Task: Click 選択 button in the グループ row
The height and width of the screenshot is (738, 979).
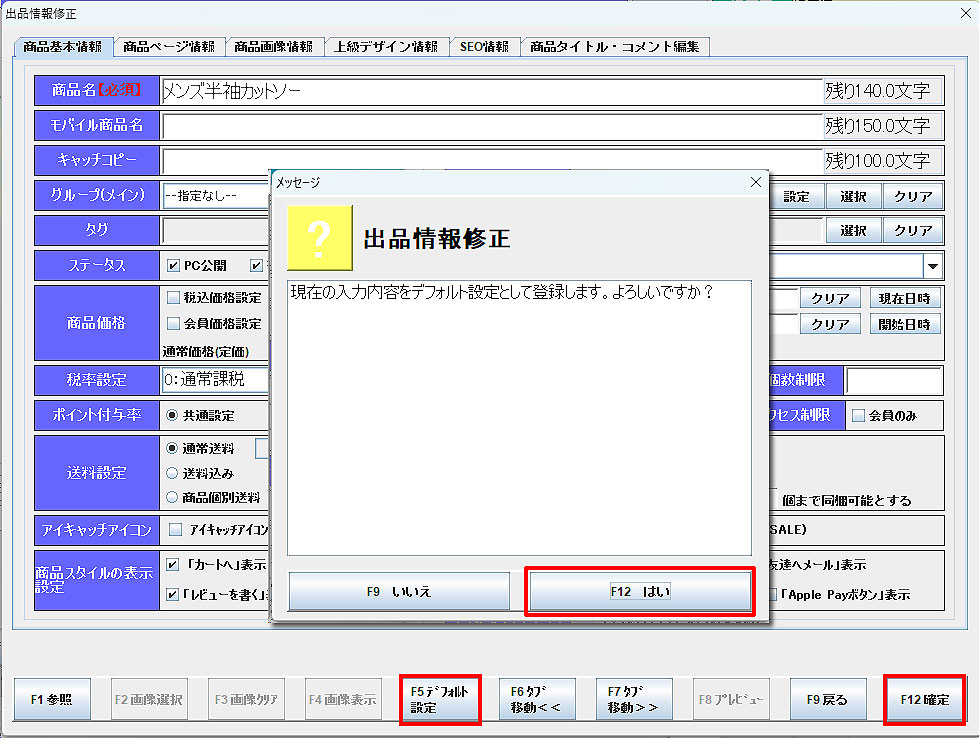Action: point(853,197)
